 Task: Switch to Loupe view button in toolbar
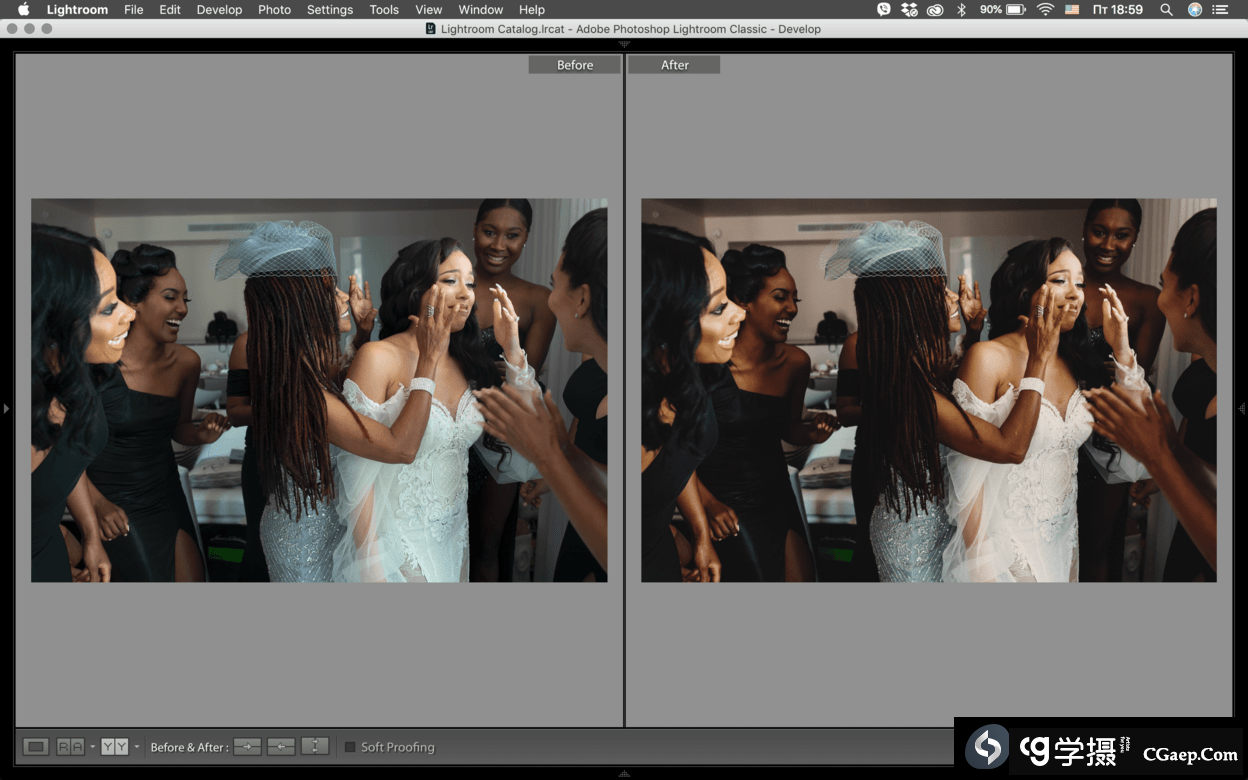pyautogui.click(x=36, y=747)
